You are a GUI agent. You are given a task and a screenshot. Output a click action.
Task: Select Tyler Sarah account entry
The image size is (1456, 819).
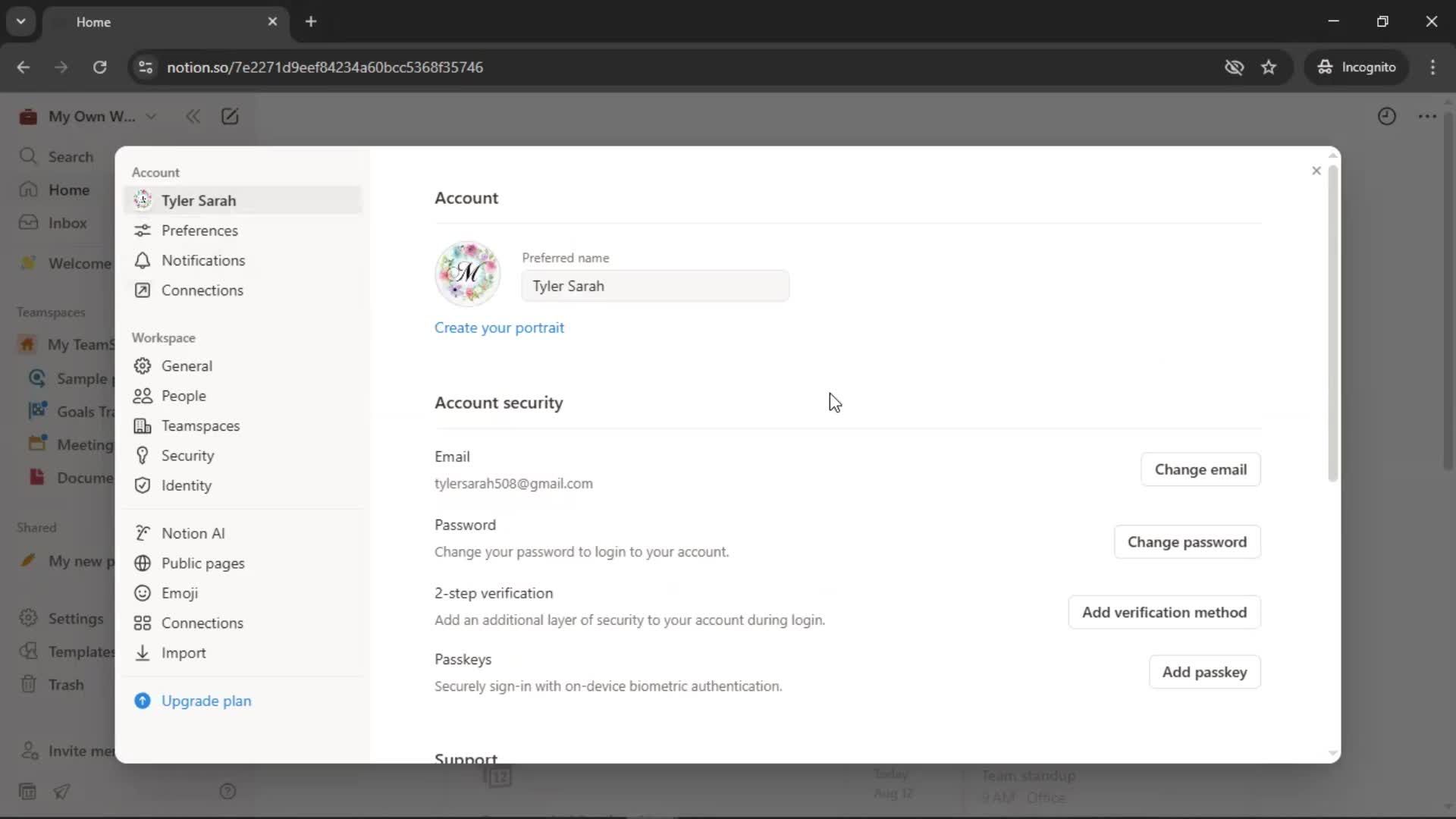pyautogui.click(x=243, y=200)
